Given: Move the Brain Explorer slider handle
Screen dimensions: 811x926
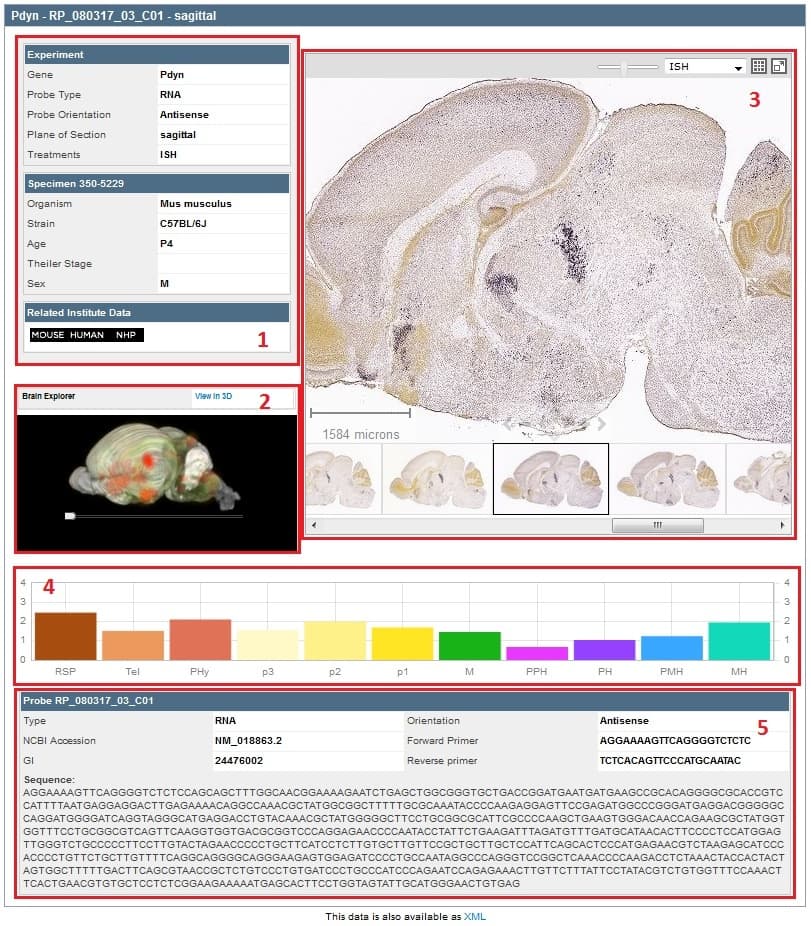Looking at the screenshot, I should [70, 516].
